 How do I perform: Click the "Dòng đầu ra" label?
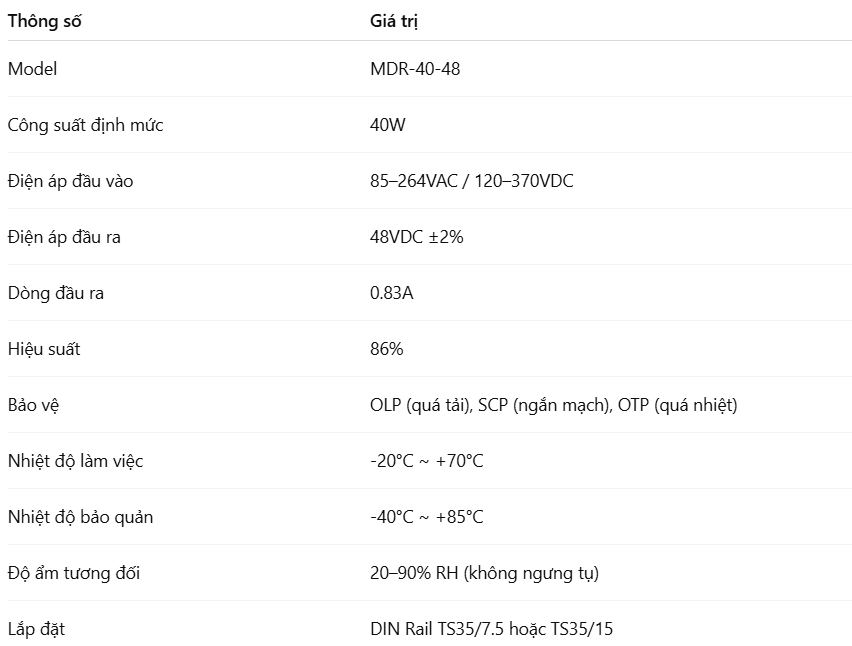click(56, 293)
